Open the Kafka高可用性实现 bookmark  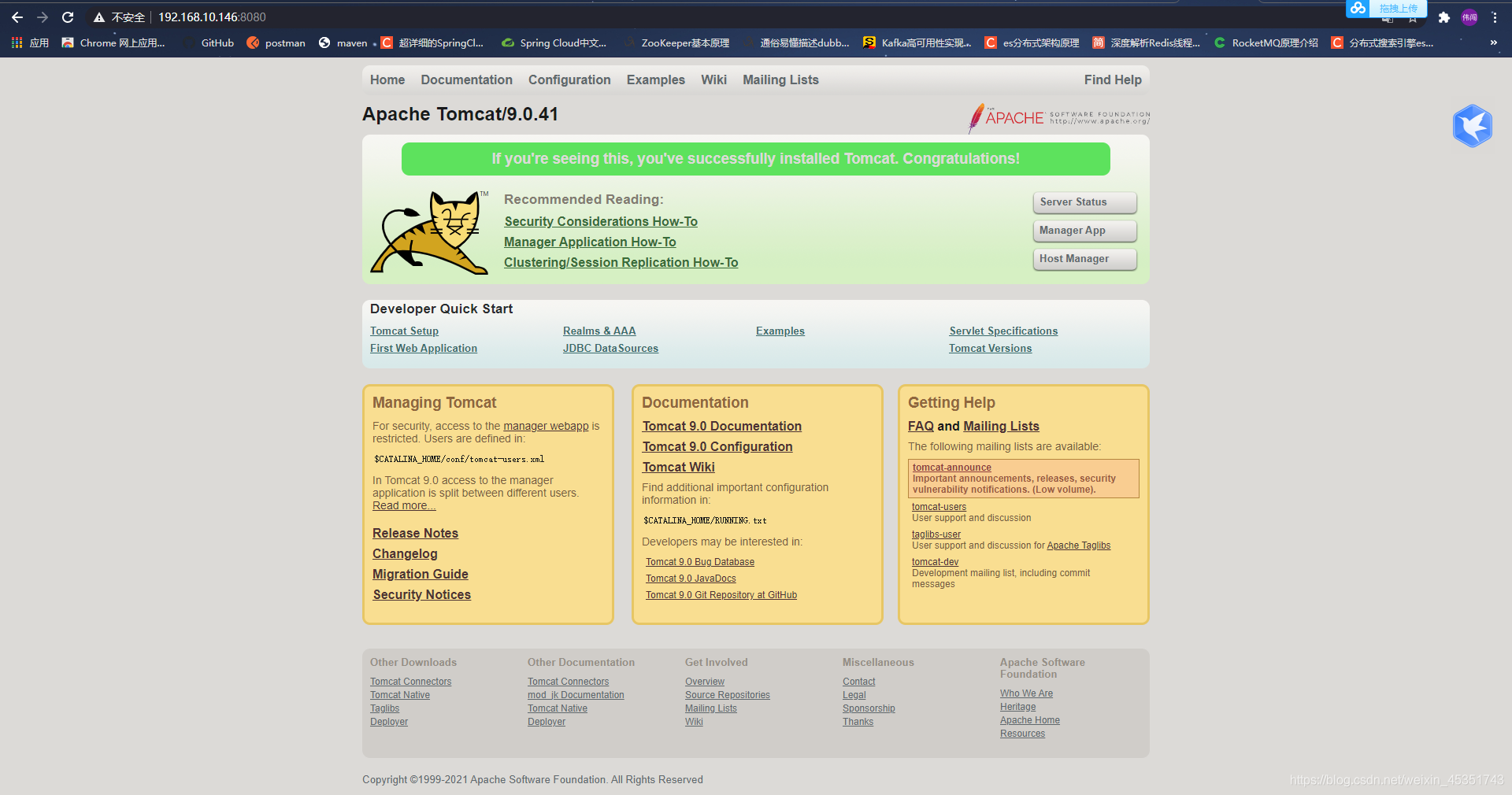(917, 43)
